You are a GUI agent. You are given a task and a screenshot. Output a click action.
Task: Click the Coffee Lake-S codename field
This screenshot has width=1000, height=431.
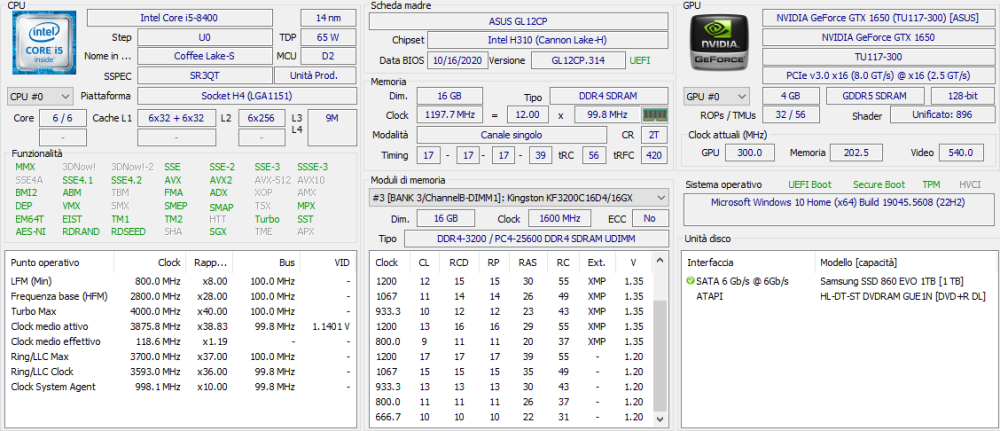[x=205, y=56]
